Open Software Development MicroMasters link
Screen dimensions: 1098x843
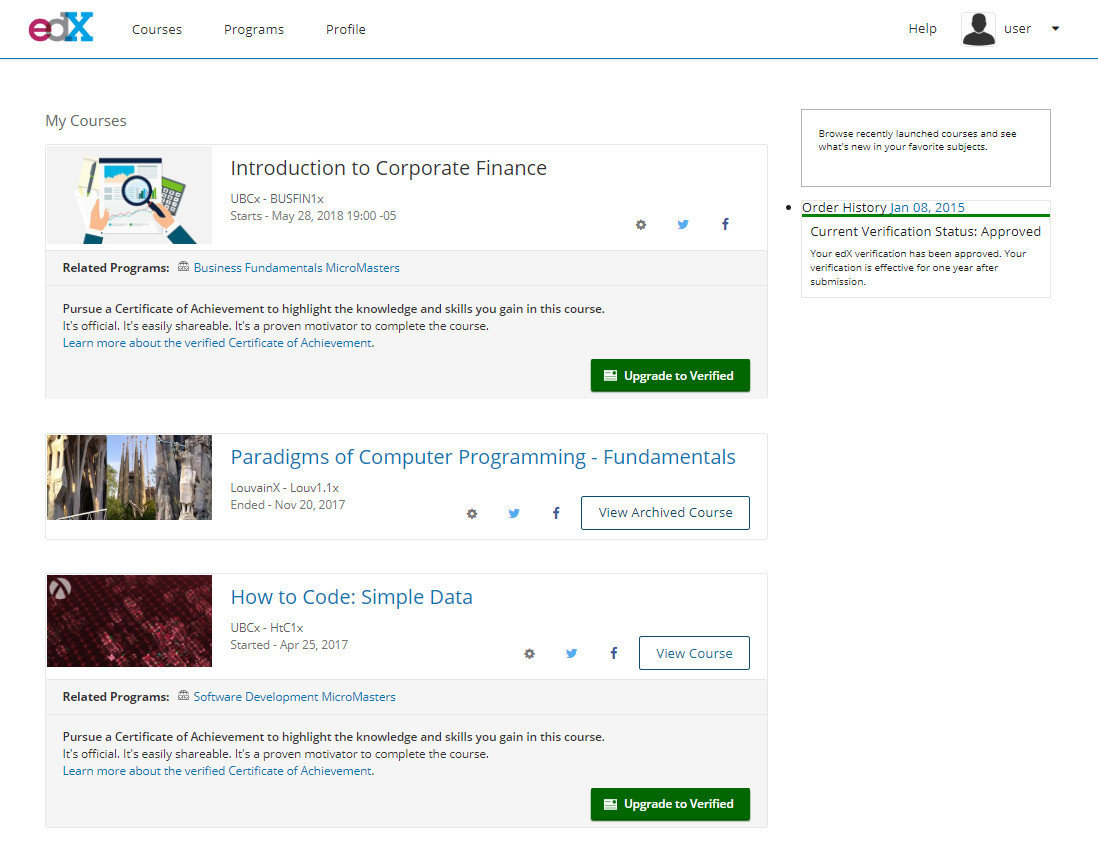point(294,697)
